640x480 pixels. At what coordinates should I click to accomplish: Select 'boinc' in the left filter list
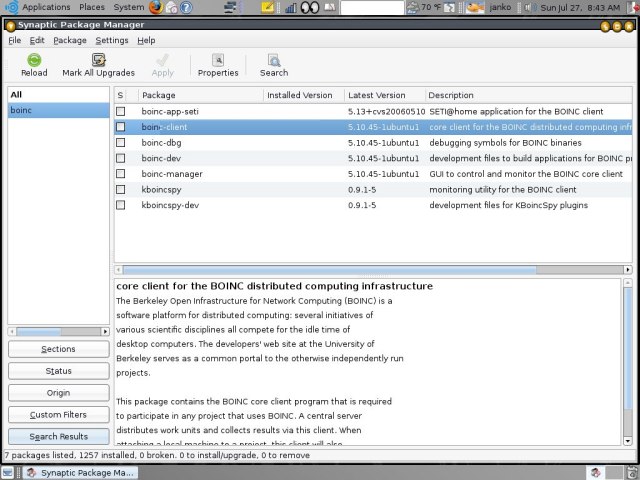click(x=58, y=110)
